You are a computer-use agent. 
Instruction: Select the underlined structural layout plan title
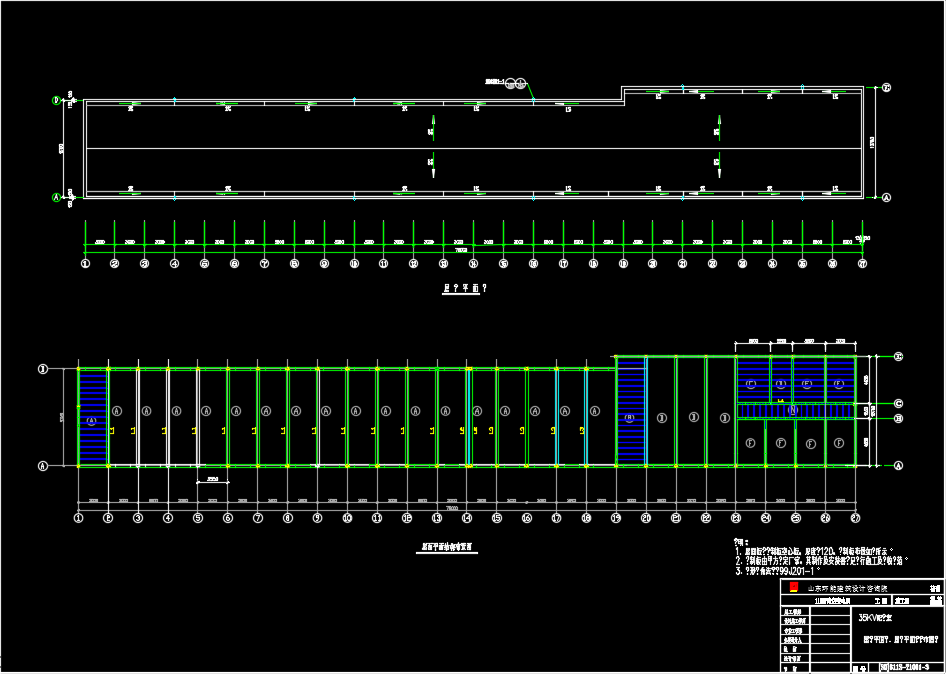pos(447,548)
